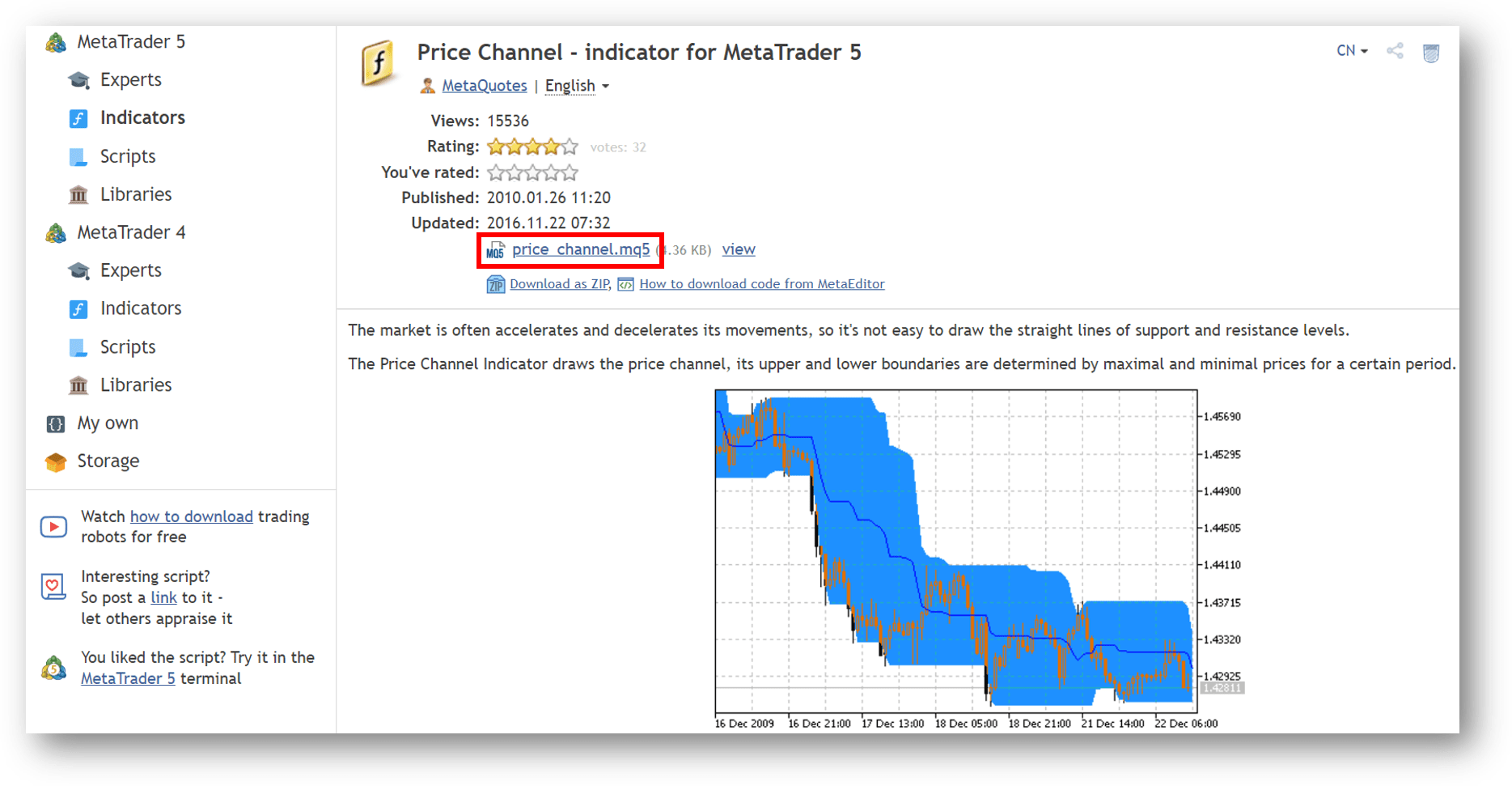Image resolution: width=1512 pixels, height=786 pixels.
Task: Click the code window icon before How to download
Action: (625, 284)
